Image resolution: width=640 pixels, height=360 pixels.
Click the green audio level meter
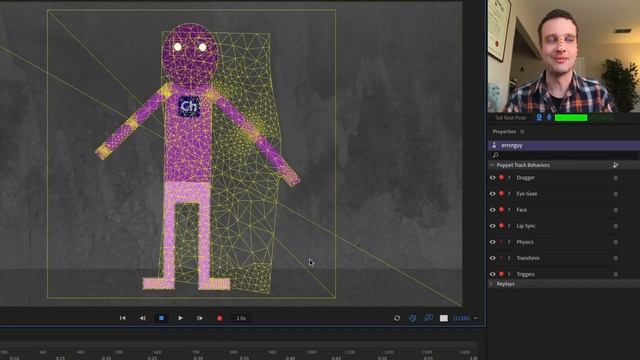(571, 118)
